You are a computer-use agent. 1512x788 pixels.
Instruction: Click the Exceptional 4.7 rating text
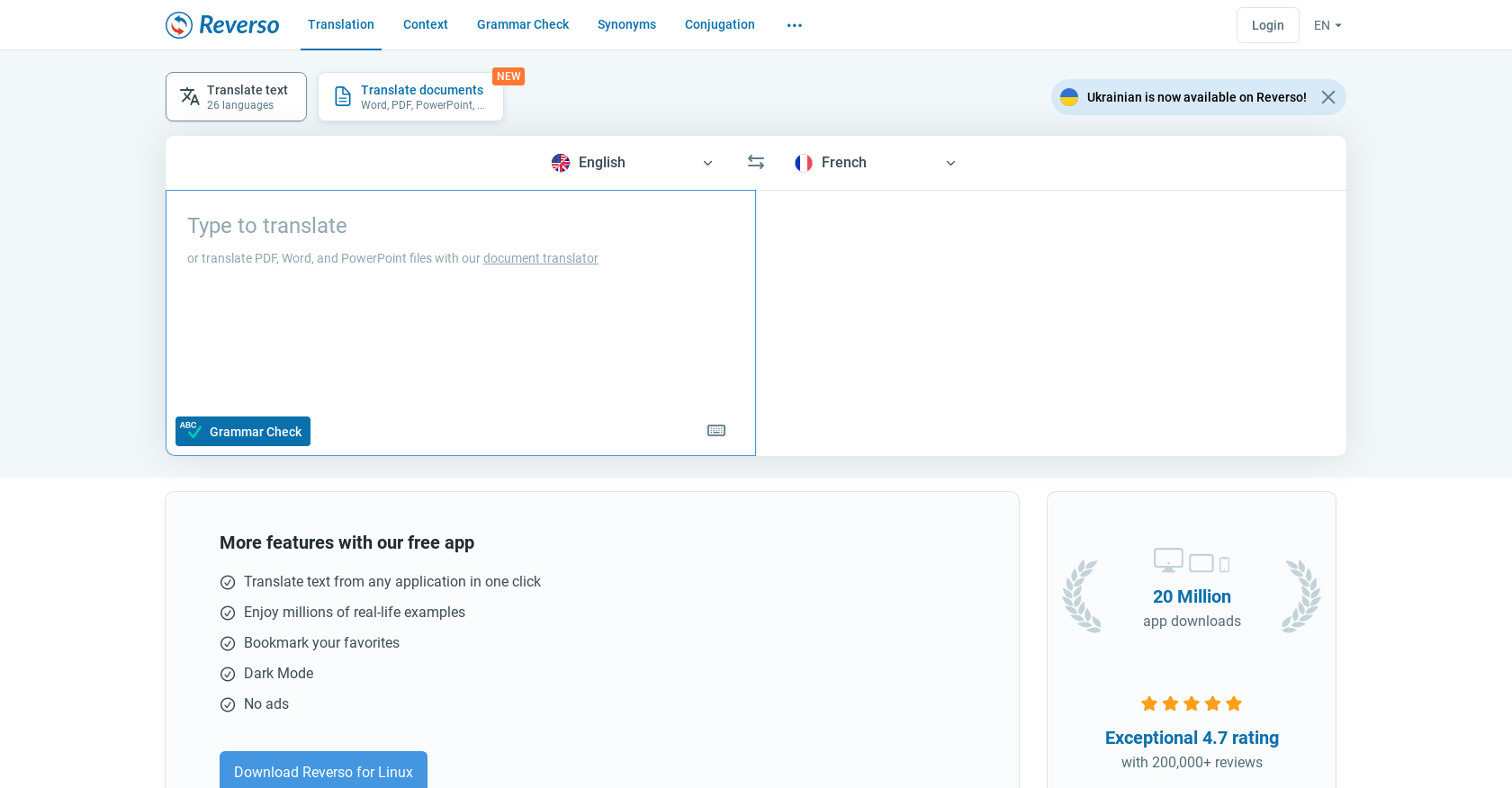(x=1192, y=738)
